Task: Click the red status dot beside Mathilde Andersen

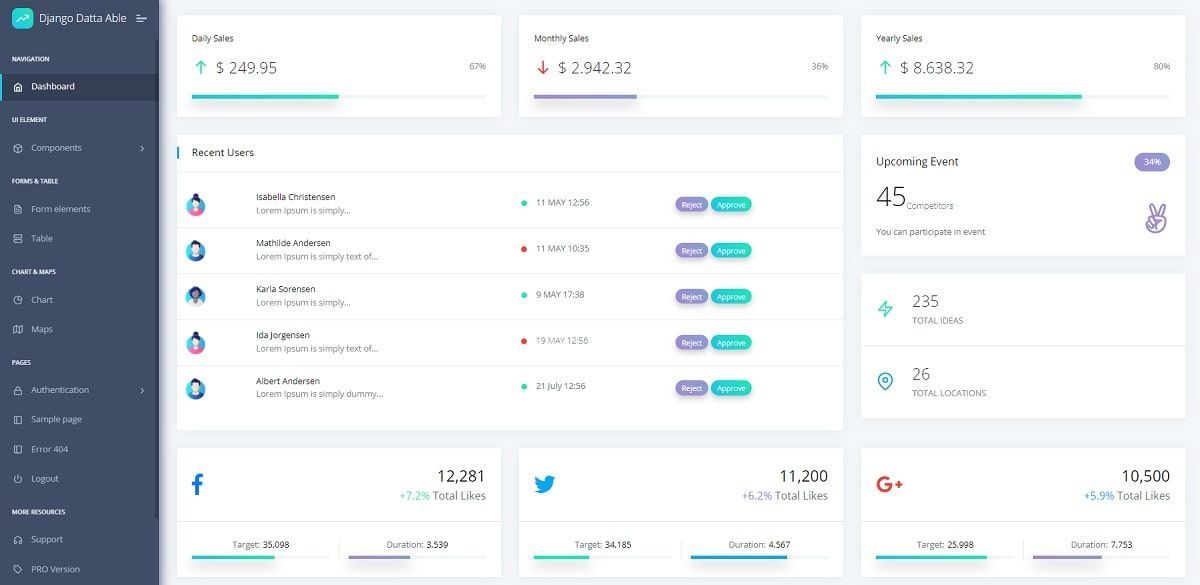Action: tap(522, 248)
